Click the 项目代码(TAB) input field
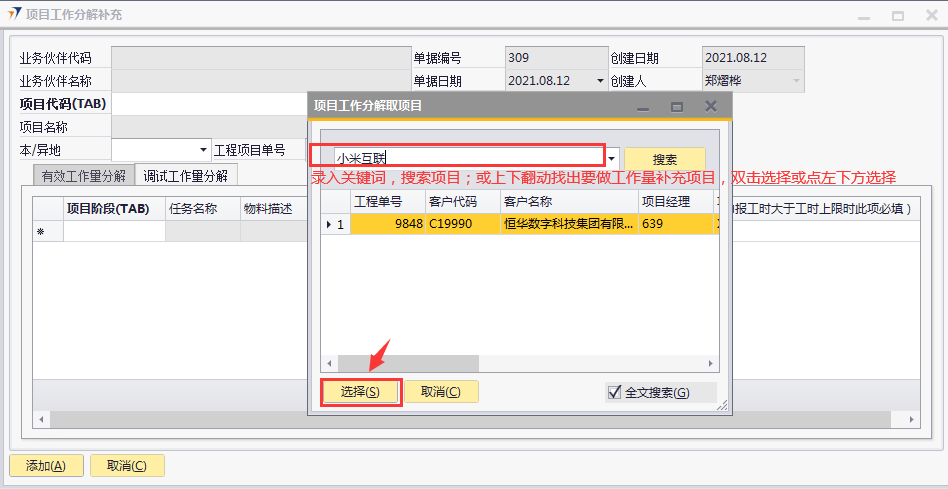 [x=208, y=104]
